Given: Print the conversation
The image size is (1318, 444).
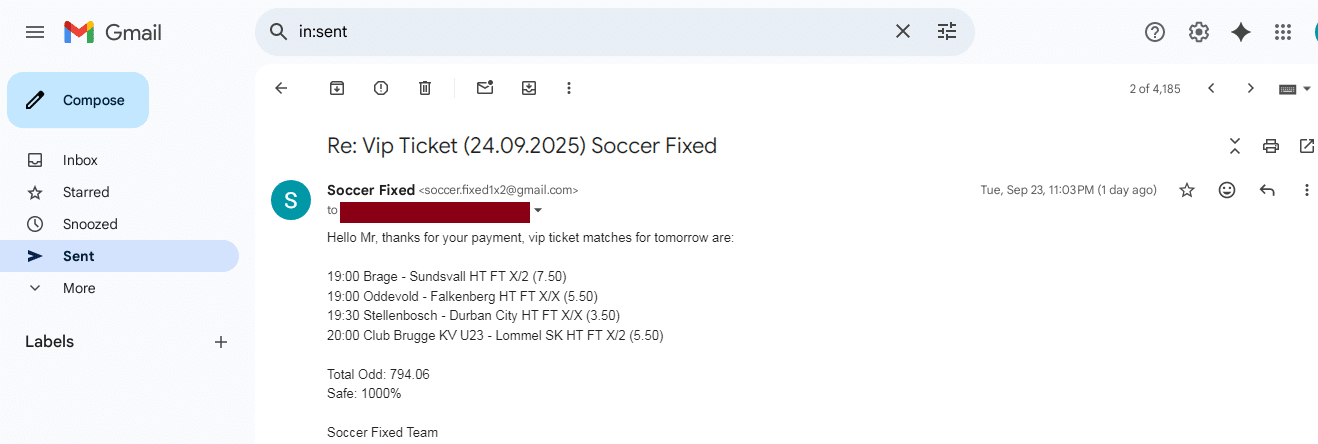Looking at the screenshot, I should click(1271, 146).
